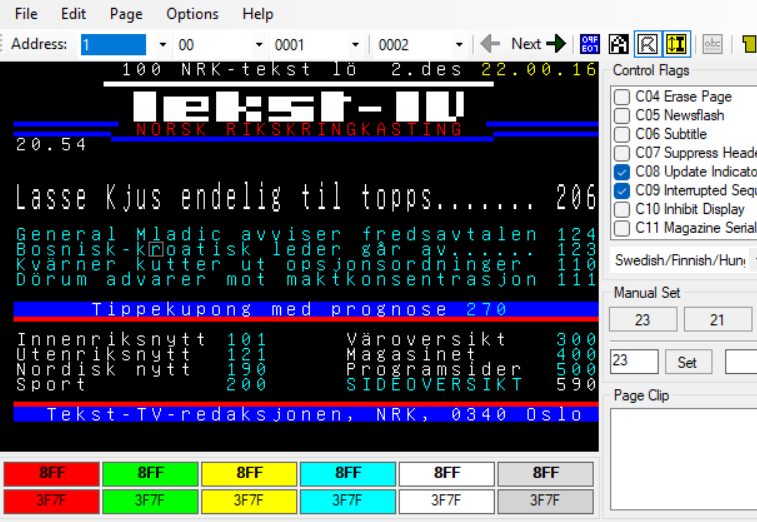Open the Options menu
757x522 pixels.
pyautogui.click(x=192, y=14)
